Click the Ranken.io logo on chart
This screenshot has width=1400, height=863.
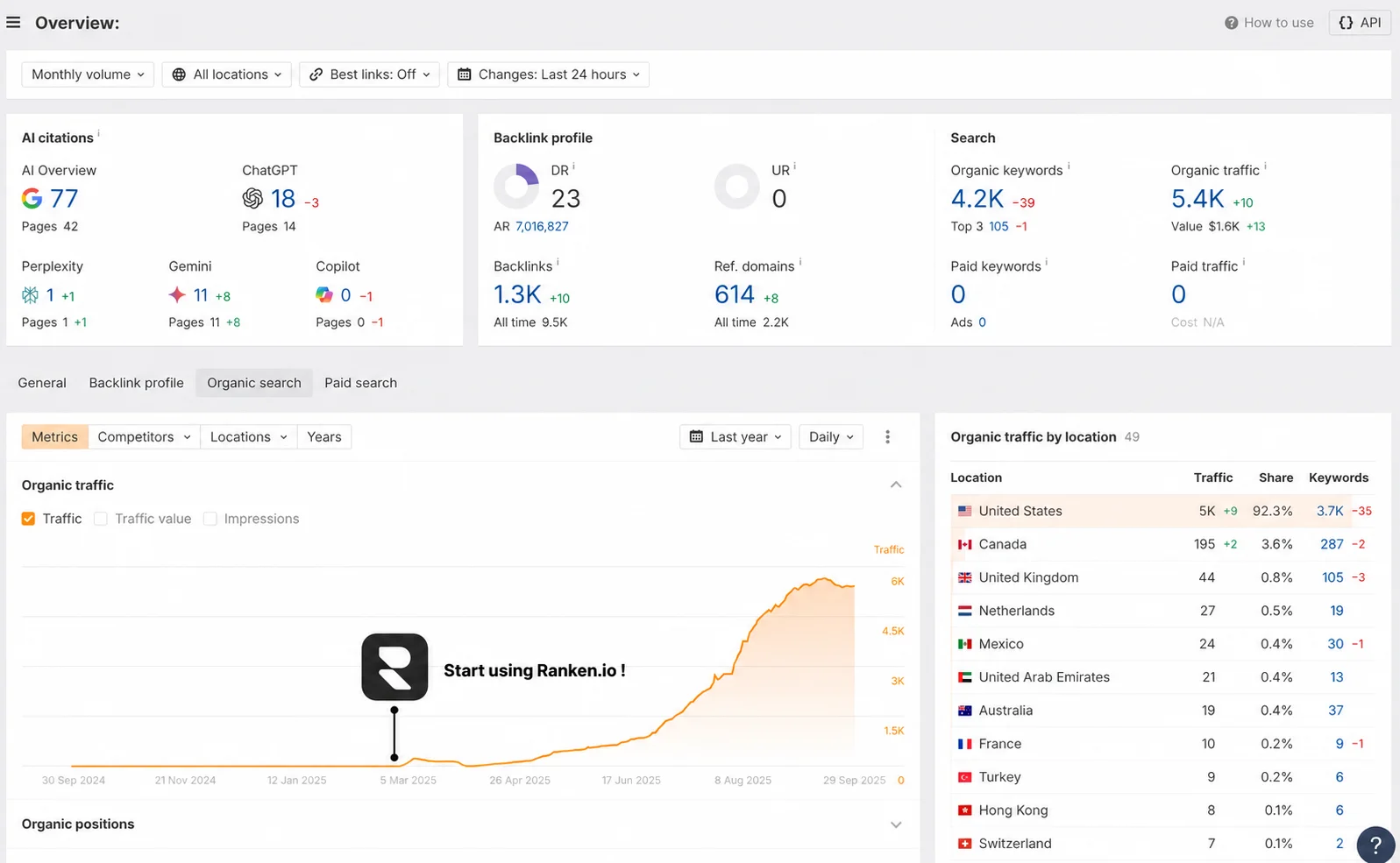pyautogui.click(x=394, y=667)
